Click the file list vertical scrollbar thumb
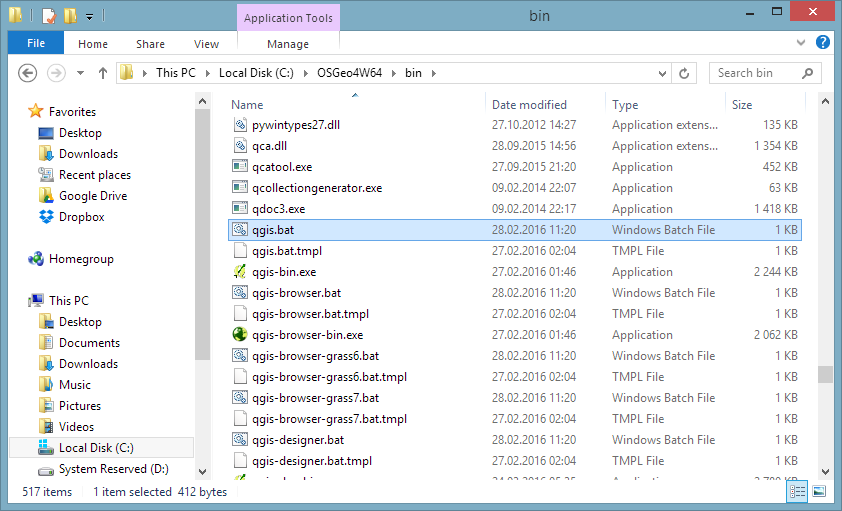The image size is (842, 511). [825, 374]
